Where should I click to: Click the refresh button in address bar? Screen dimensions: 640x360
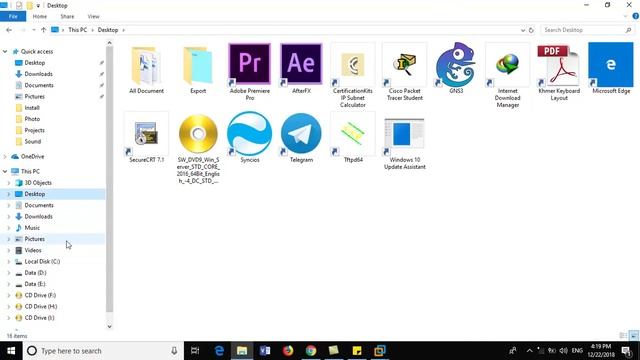point(531,30)
